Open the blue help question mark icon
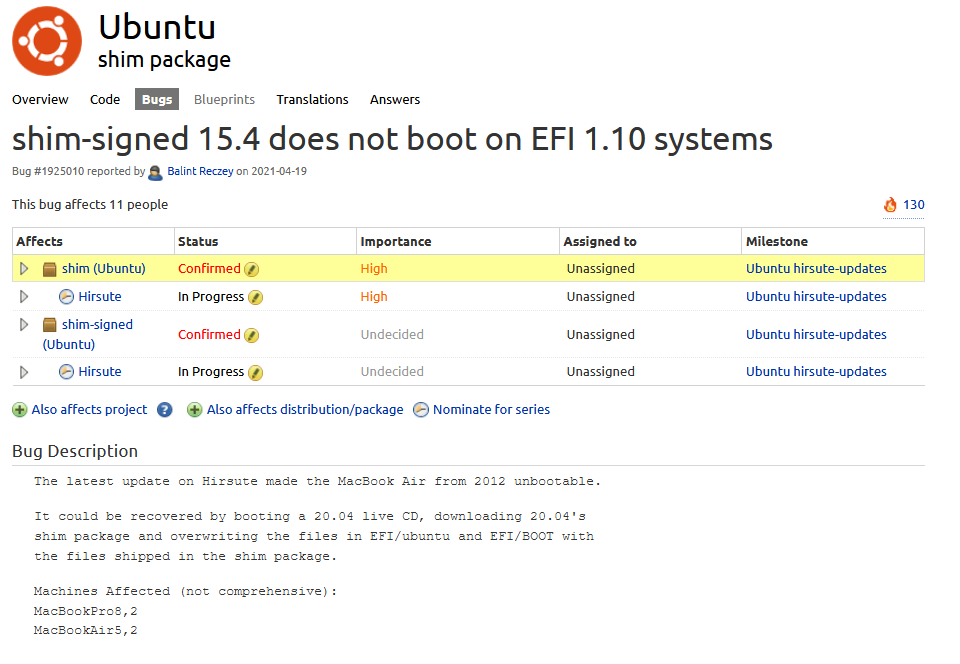This screenshot has width=960, height=664. pos(165,410)
